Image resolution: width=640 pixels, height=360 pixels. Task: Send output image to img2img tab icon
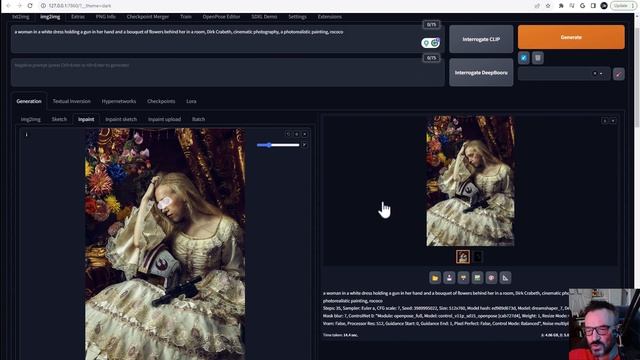[x=477, y=278]
